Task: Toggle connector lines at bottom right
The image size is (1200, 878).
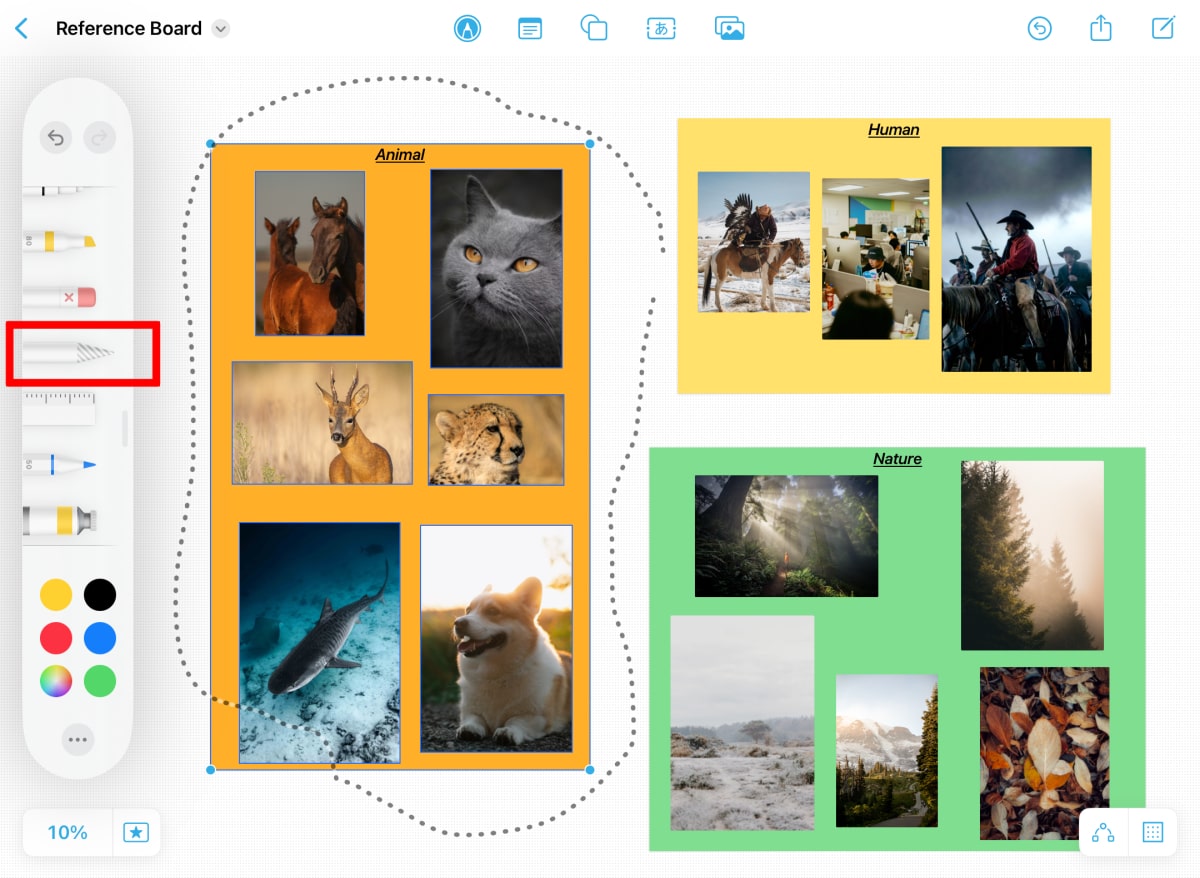Action: [1103, 832]
